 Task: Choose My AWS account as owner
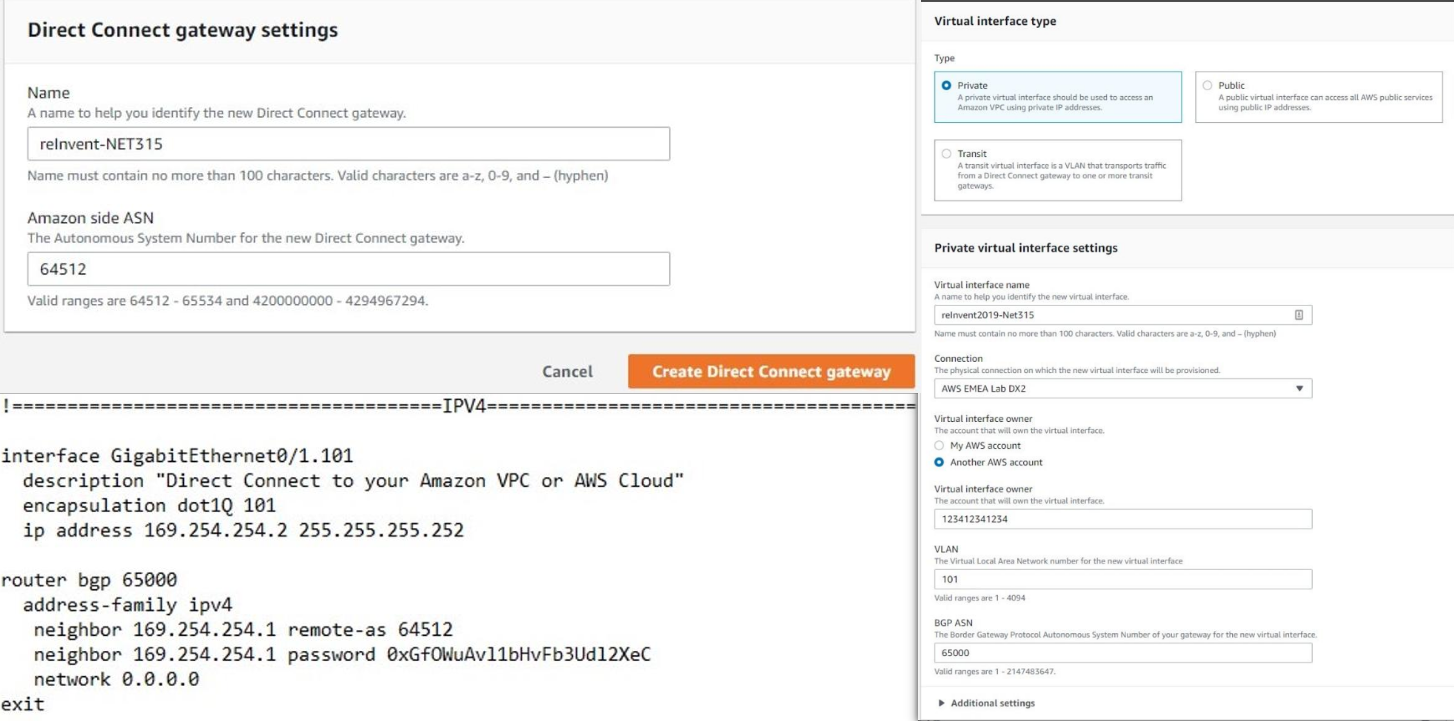(938, 446)
